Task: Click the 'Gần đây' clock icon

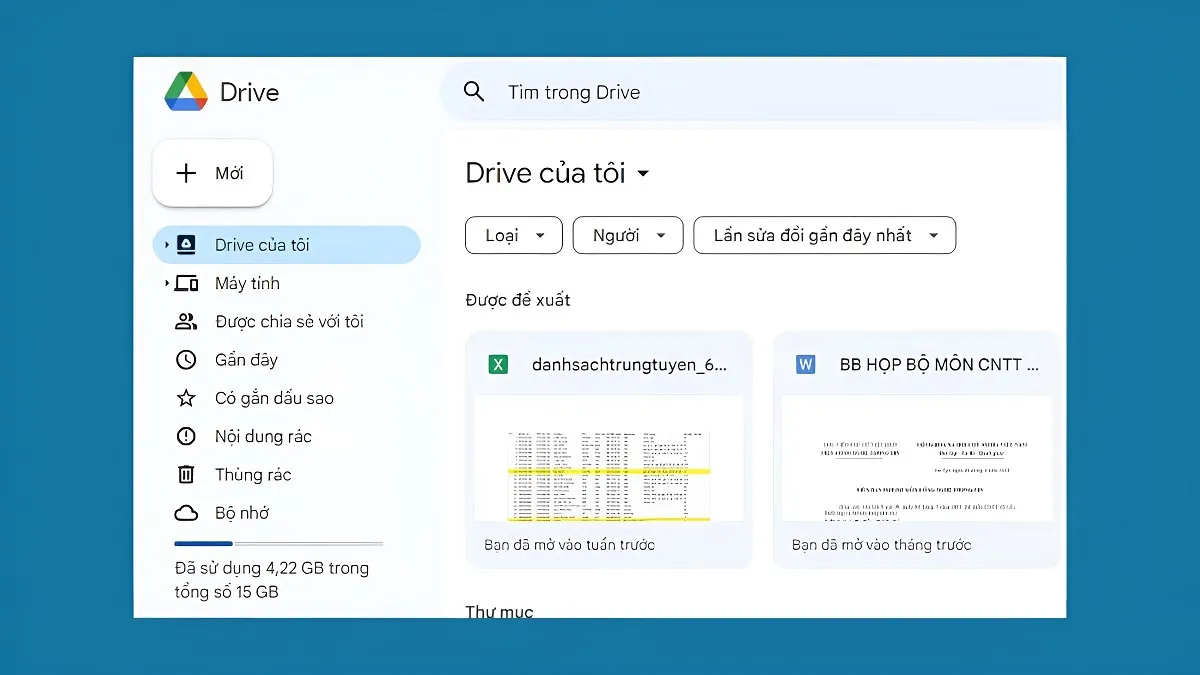Action: [185, 359]
